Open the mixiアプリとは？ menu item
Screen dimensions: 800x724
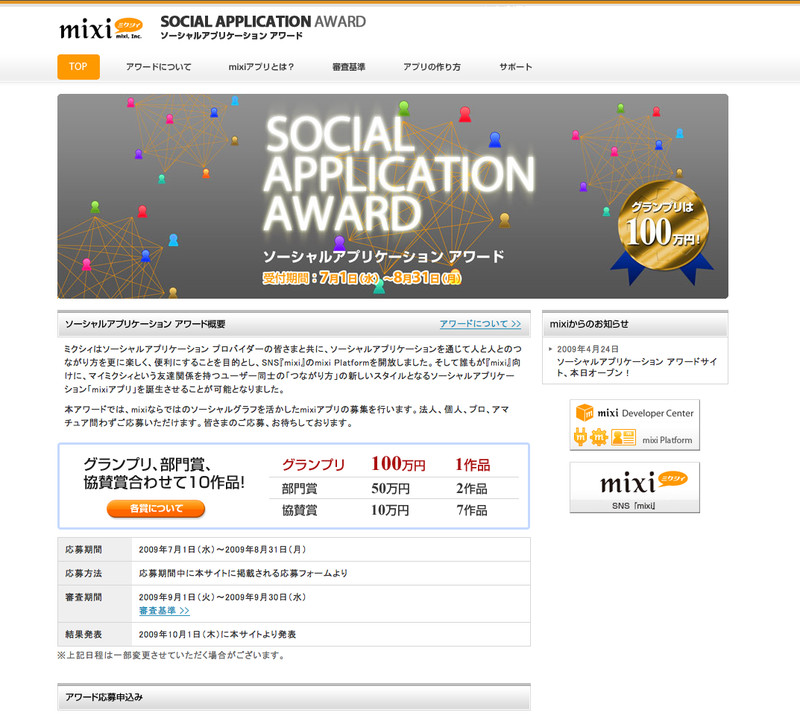[x=261, y=67]
